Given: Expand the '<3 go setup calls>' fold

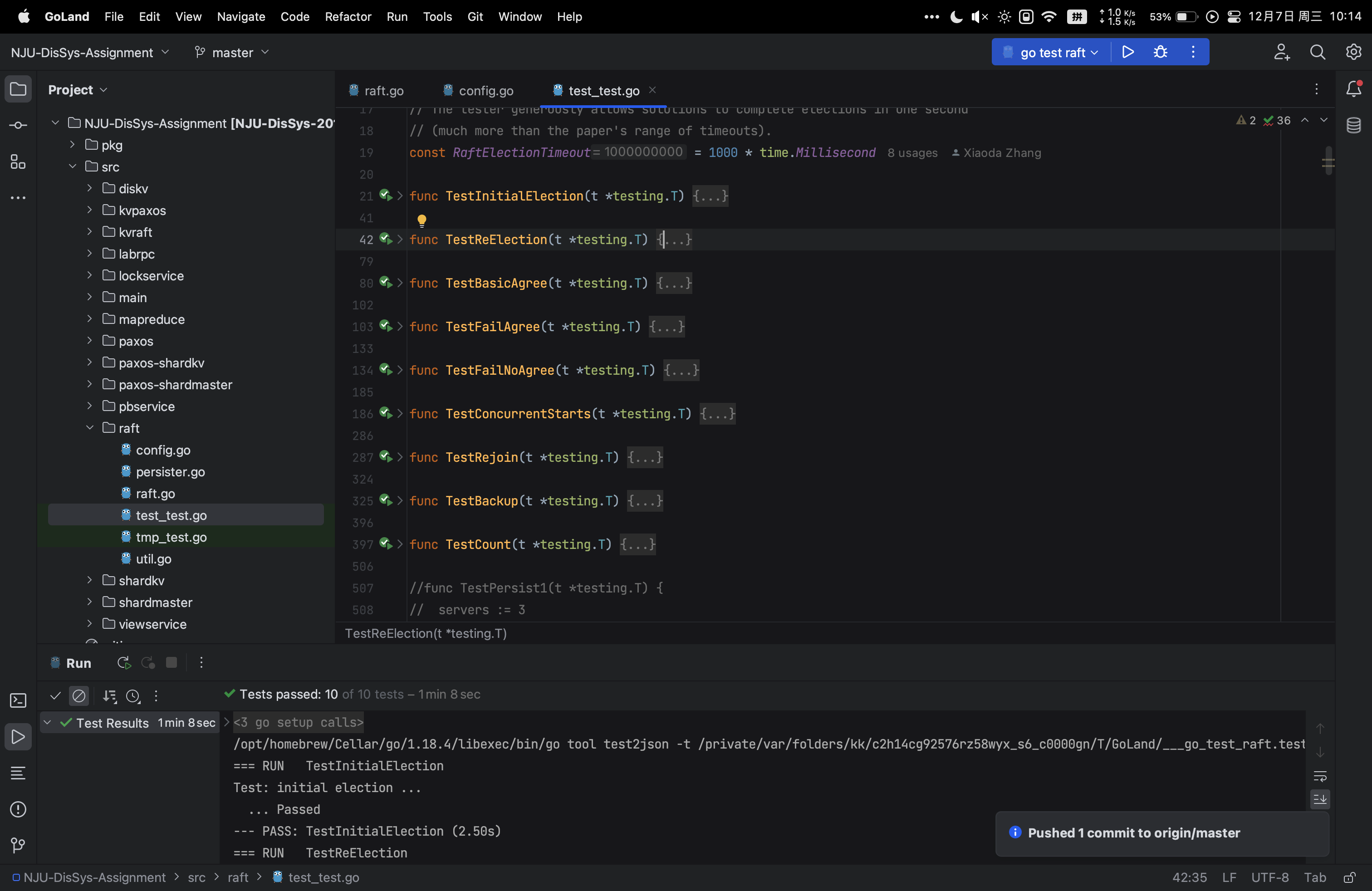Looking at the screenshot, I should 226,722.
